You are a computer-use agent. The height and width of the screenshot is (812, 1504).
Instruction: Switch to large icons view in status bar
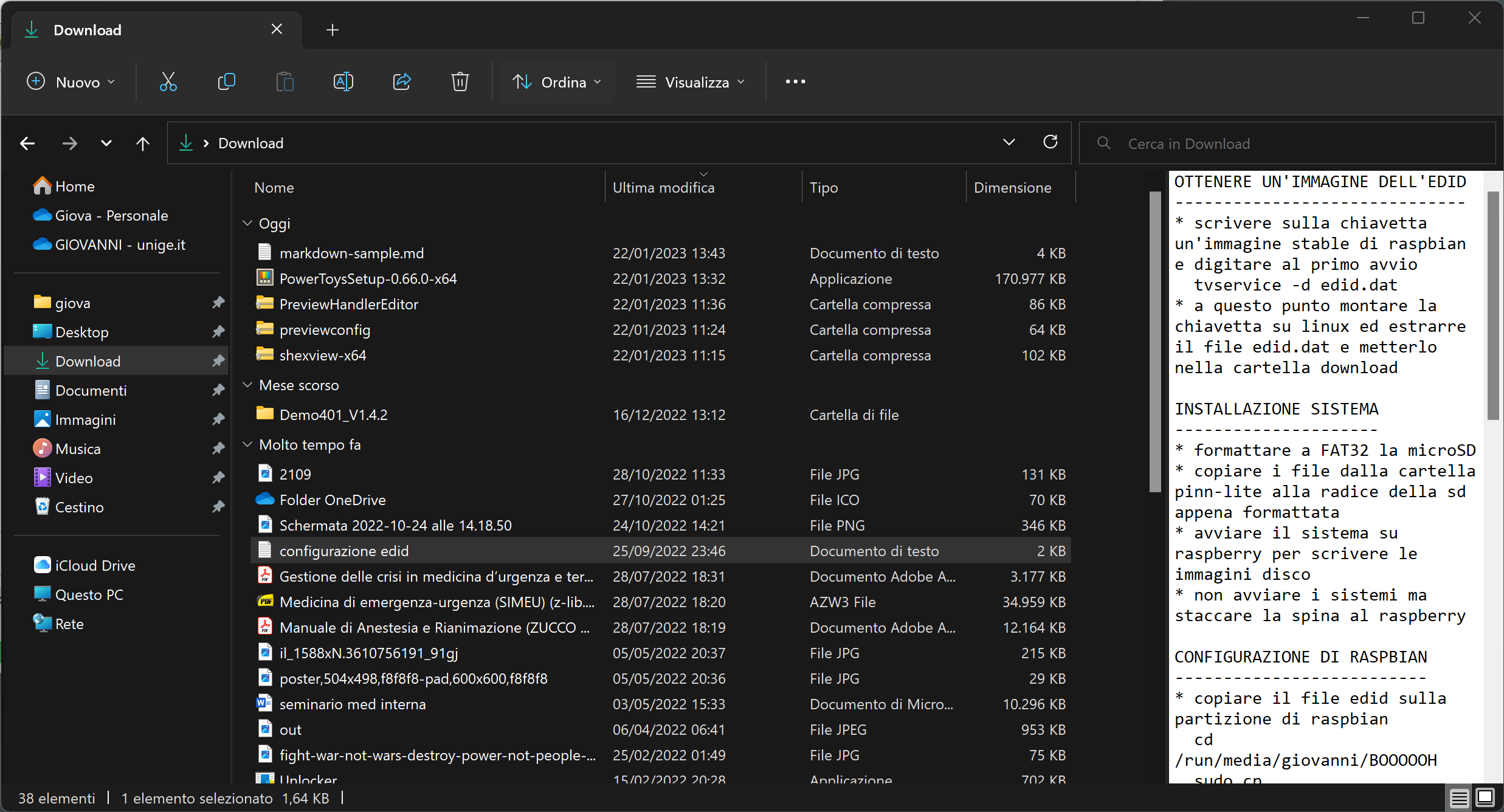click(1485, 797)
